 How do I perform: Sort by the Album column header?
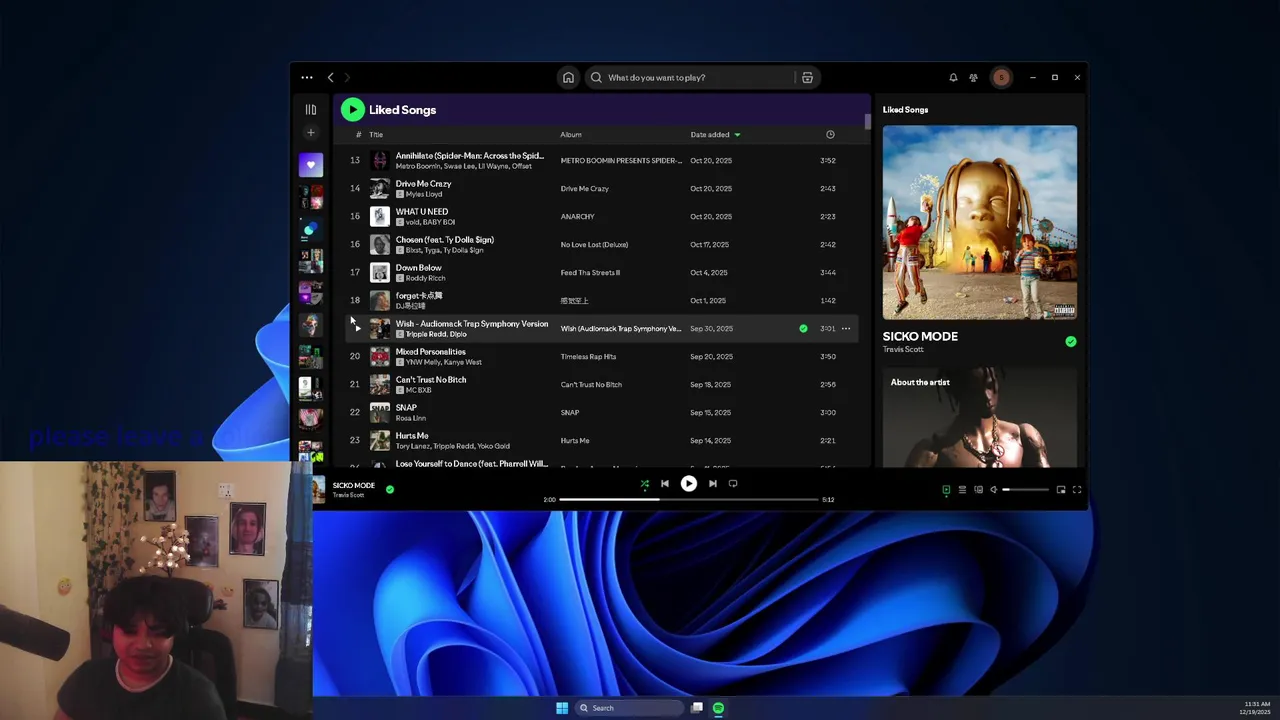[x=571, y=134]
